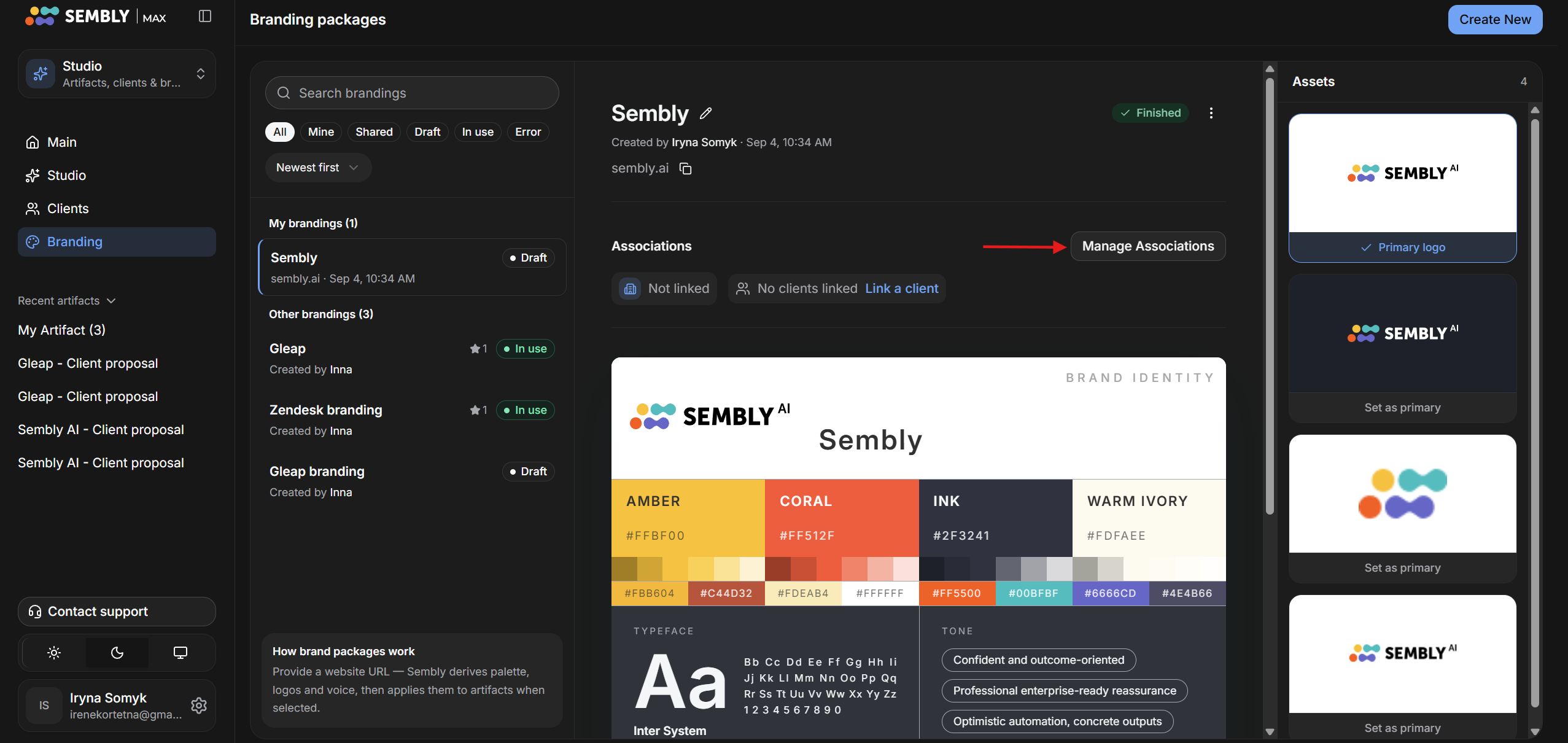This screenshot has width=1568, height=743.
Task: Open the three-dot options menu
Action: click(1211, 113)
